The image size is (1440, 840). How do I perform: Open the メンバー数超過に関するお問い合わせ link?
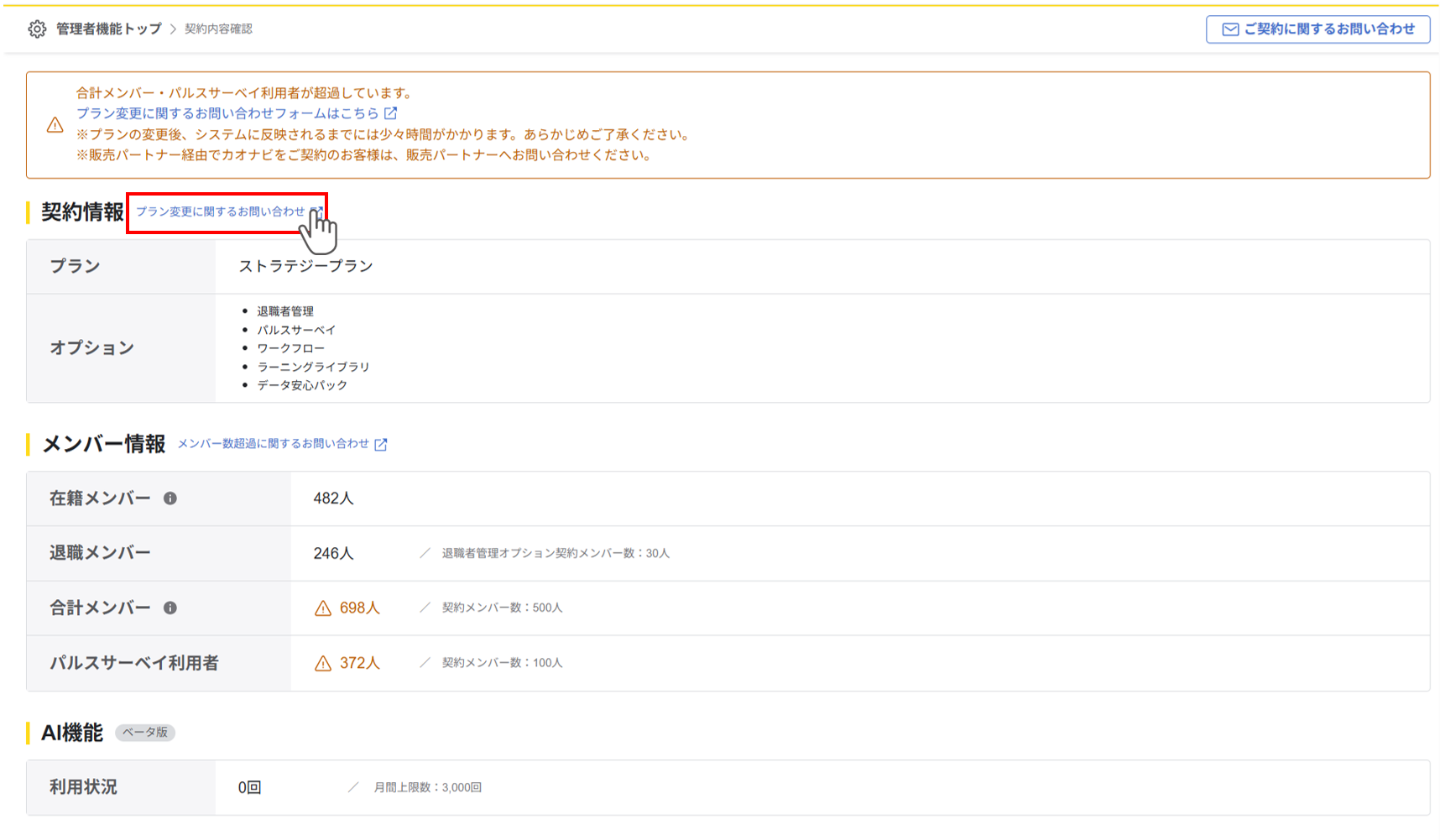tap(274, 444)
